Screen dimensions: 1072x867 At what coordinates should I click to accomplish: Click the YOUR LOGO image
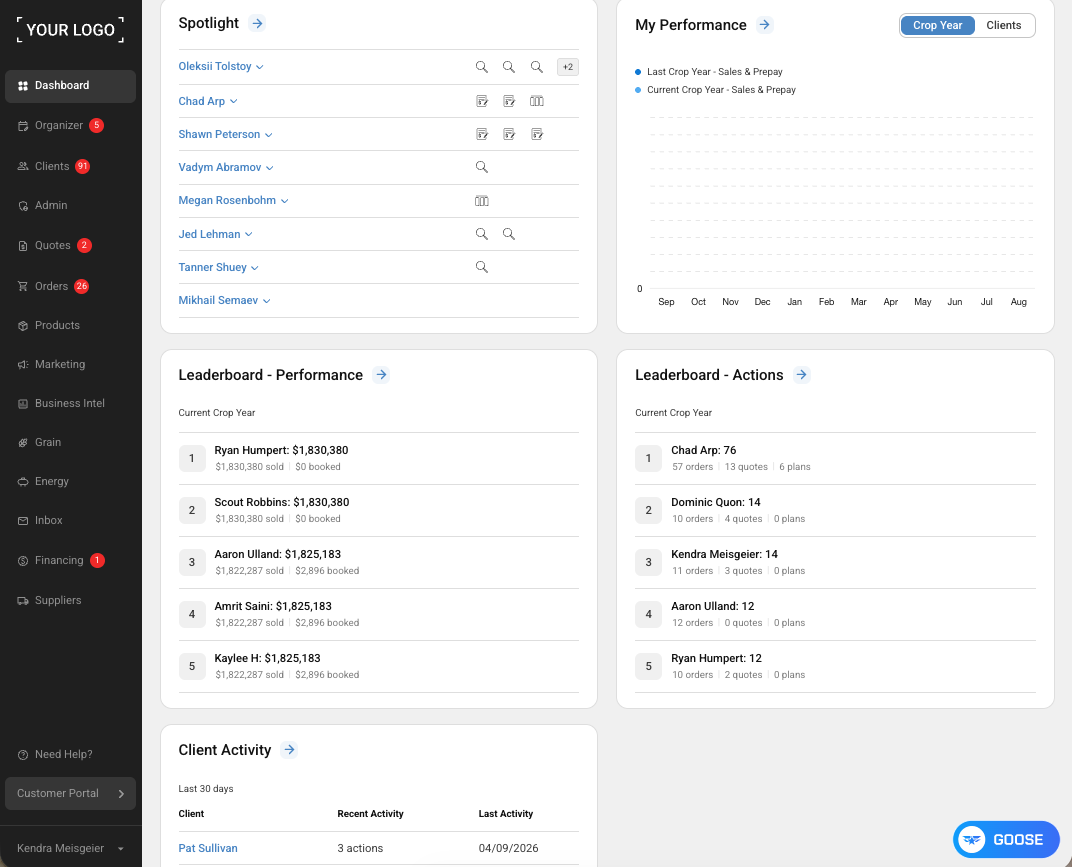(x=70, y=30)
